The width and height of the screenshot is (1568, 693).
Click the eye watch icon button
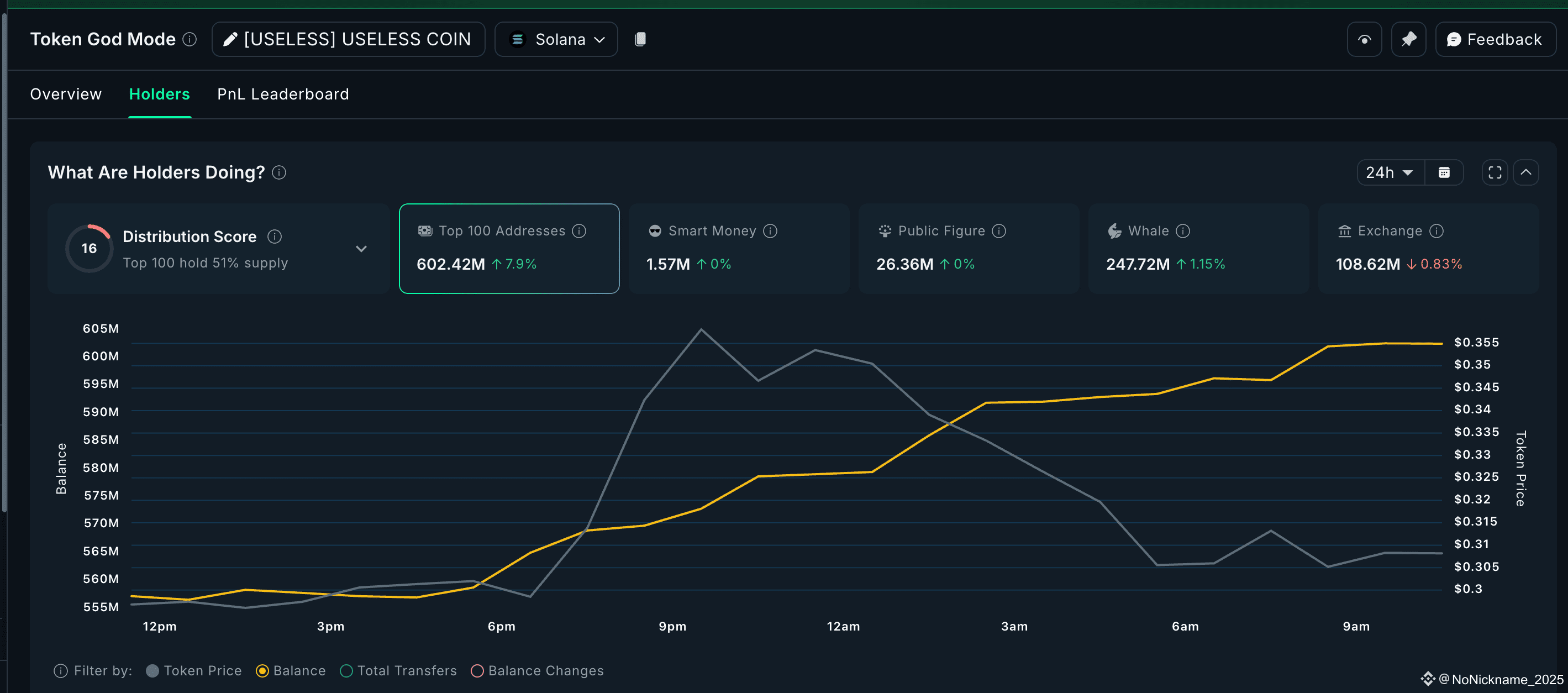[x=1364, y=40]
